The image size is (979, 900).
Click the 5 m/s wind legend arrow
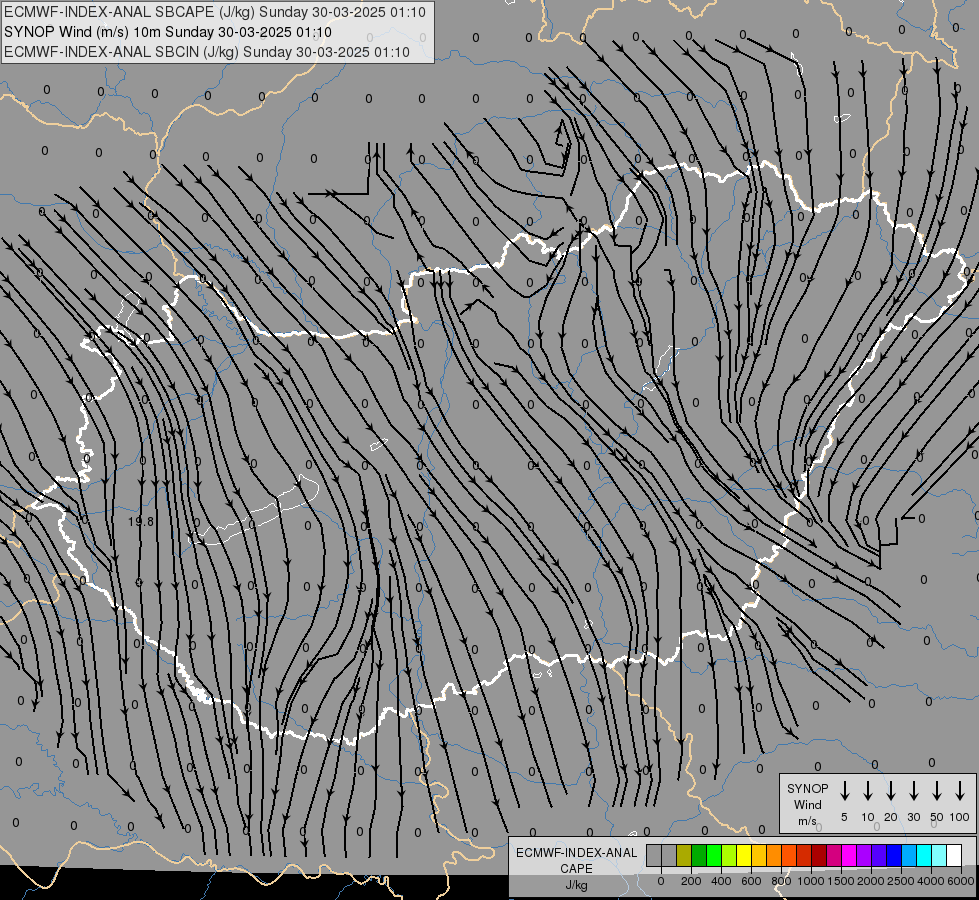pyautogui.click(x=844, y=791)
